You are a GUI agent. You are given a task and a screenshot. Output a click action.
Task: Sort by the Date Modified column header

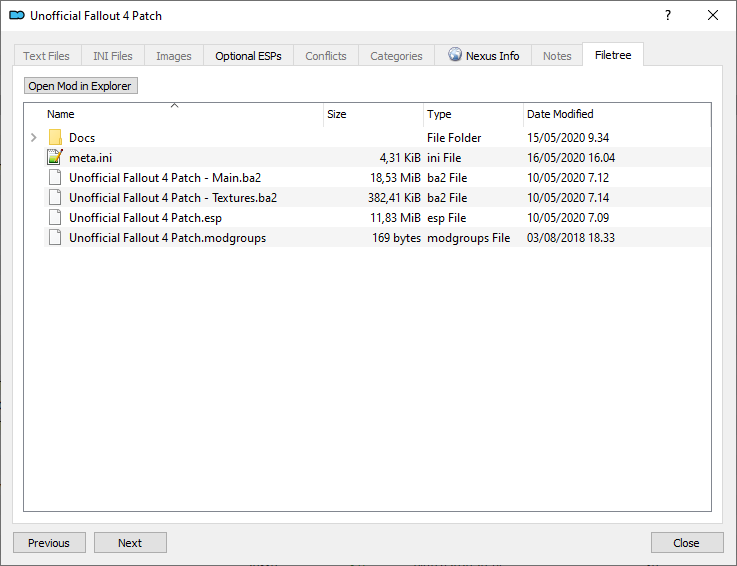617,114
